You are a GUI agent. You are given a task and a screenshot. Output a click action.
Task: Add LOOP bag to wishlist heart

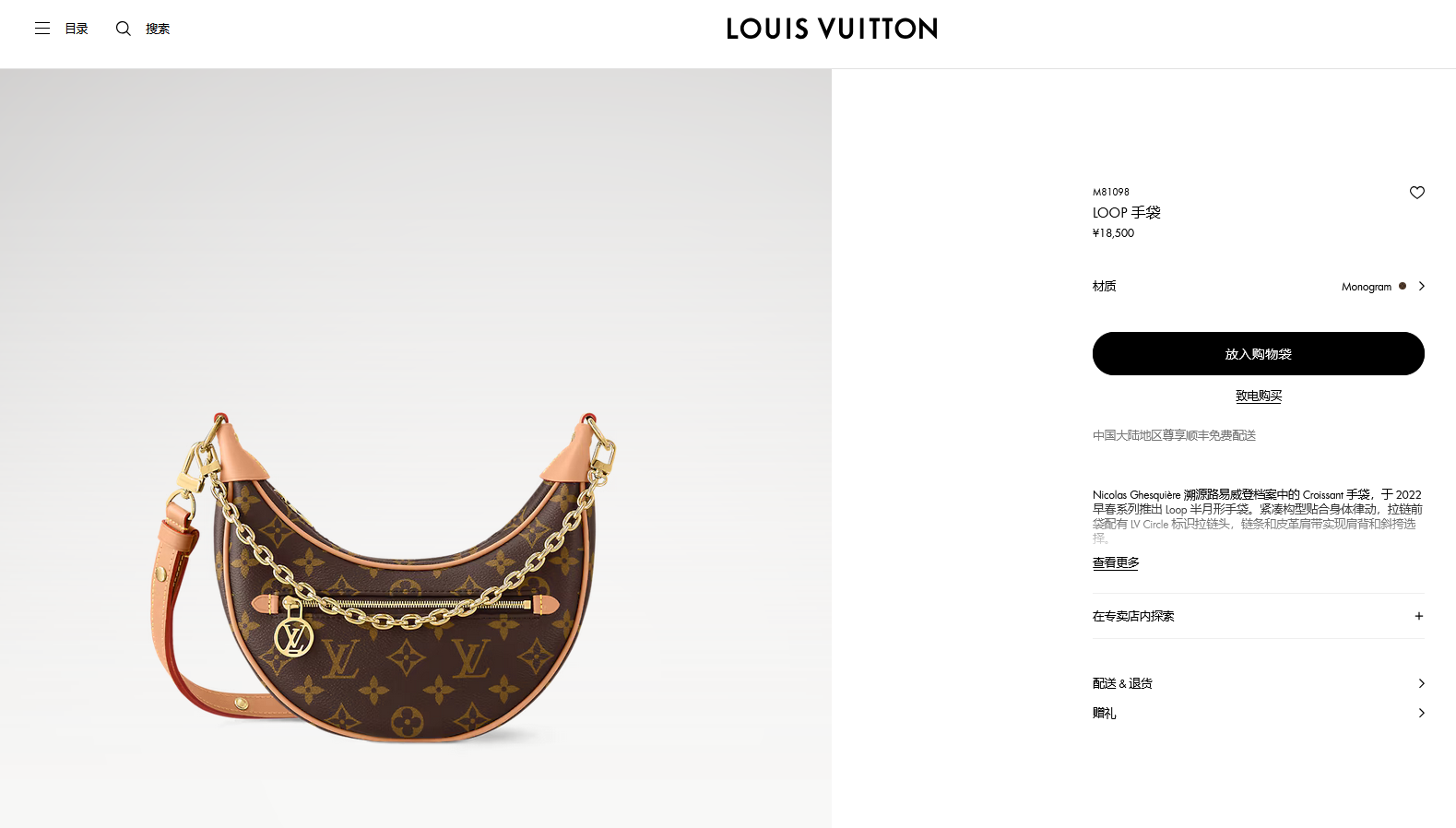[1417, 193]
